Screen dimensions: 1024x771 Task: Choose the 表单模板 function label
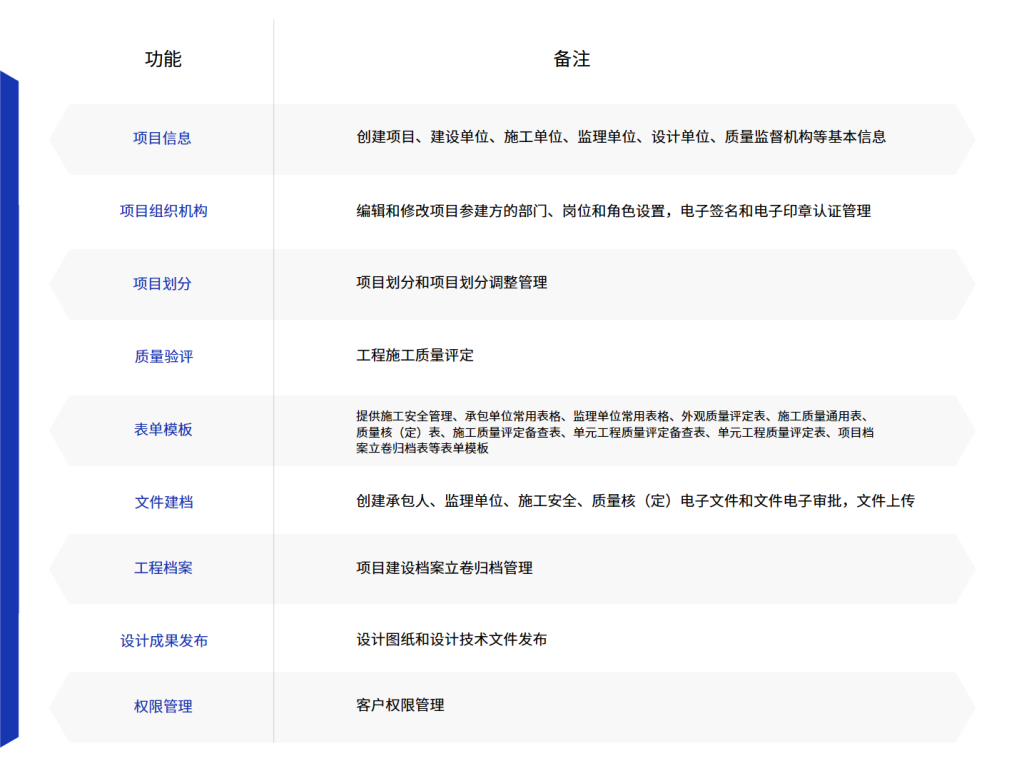point(163,429)
